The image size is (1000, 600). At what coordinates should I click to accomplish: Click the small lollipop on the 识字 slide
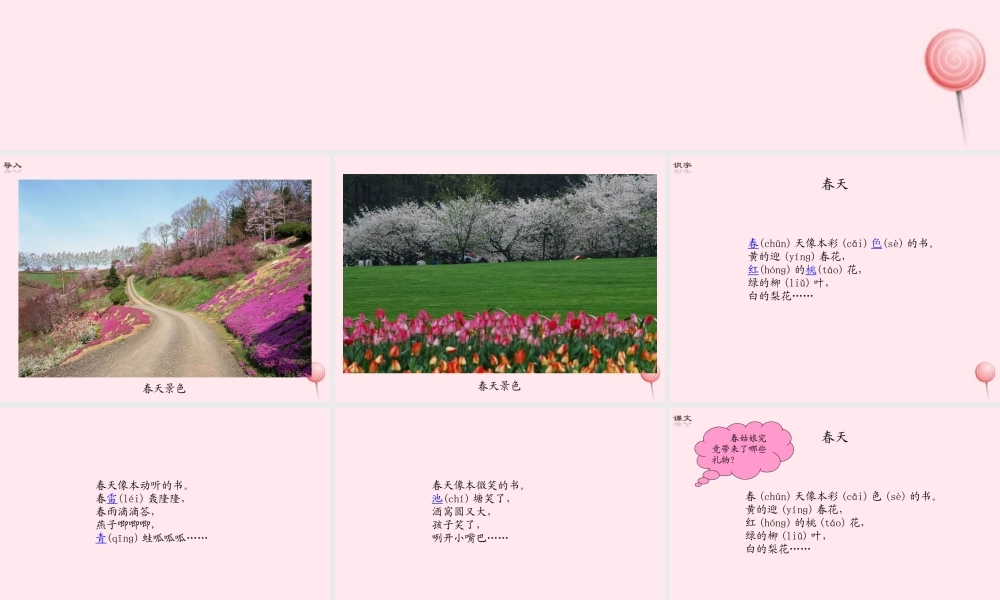pyautogui.click(x=985, y=379)
